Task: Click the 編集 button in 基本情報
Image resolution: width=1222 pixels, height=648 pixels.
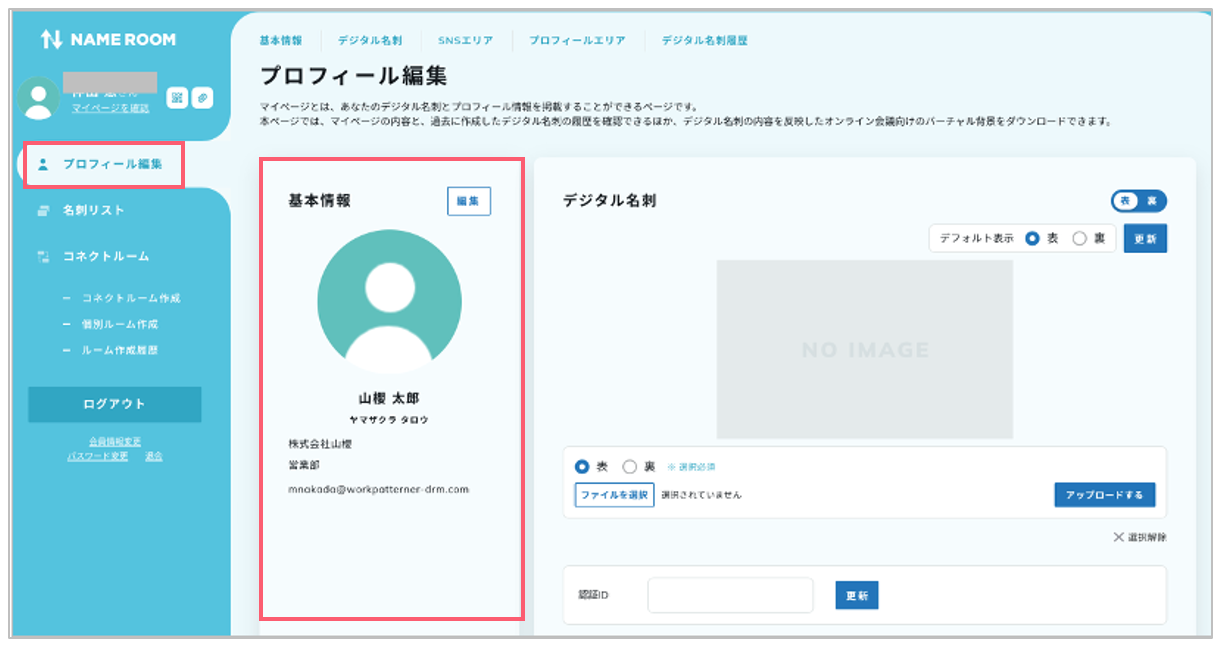Action: click(x=469, y=201)
